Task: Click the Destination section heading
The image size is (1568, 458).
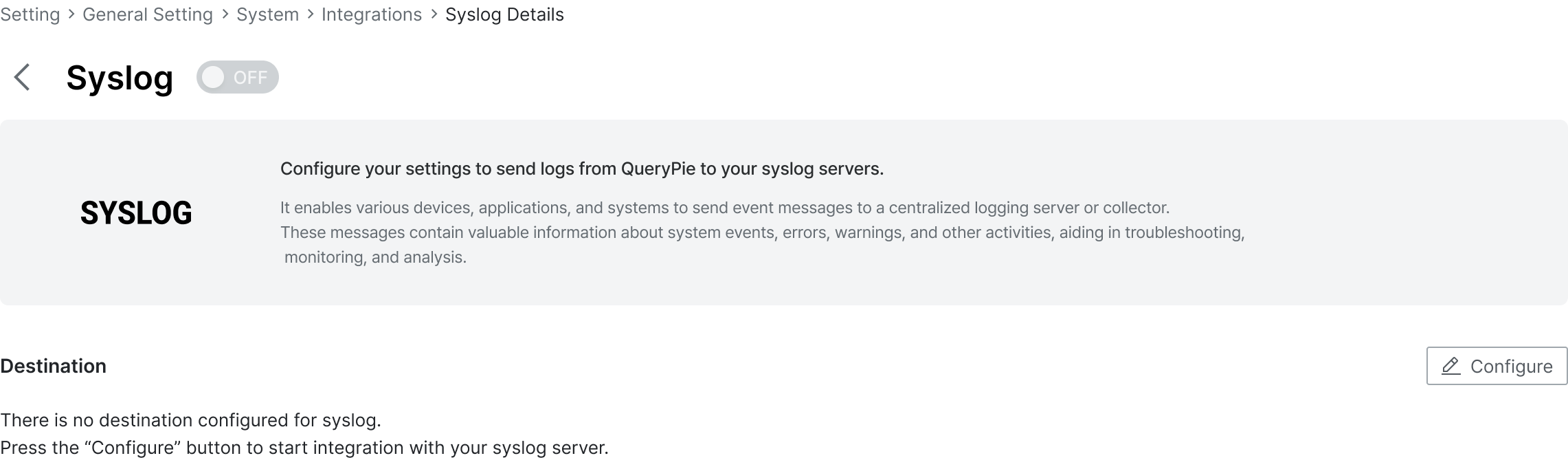Action: tap(53, 366)
